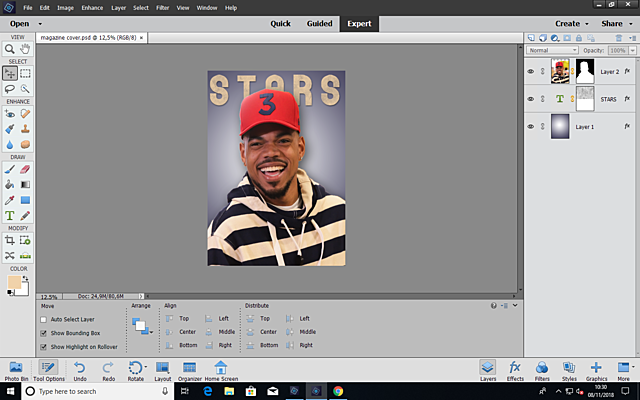The width and height of the screenshot is (640, 400).
Task: Select the Quick Selection tool
Action: pos(25,89)
